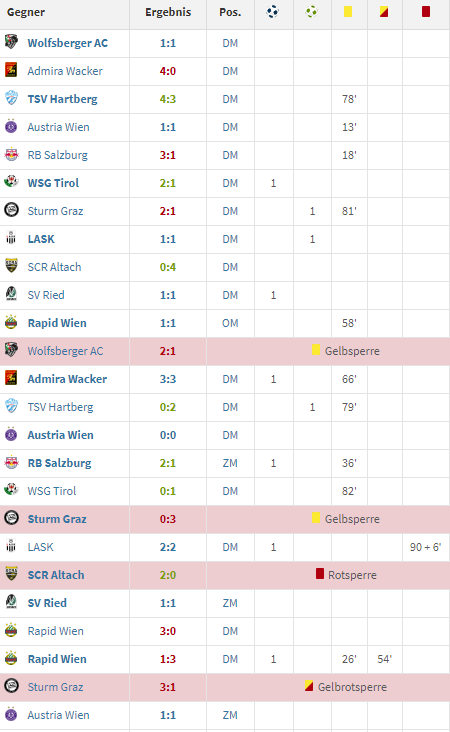Open the WSG Tirol 2:1 match result
This screenshot has width=450, height=732.
[168, 183]
